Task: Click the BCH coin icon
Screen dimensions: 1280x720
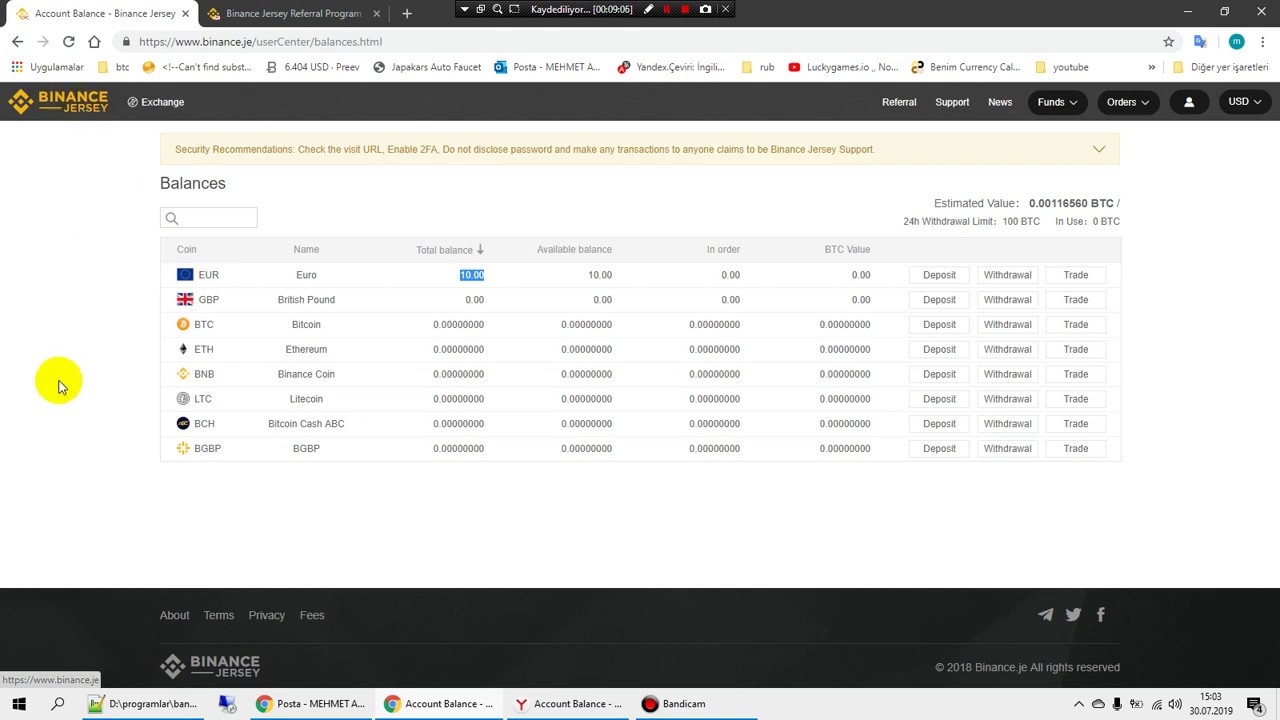Action: pos(183,424)
